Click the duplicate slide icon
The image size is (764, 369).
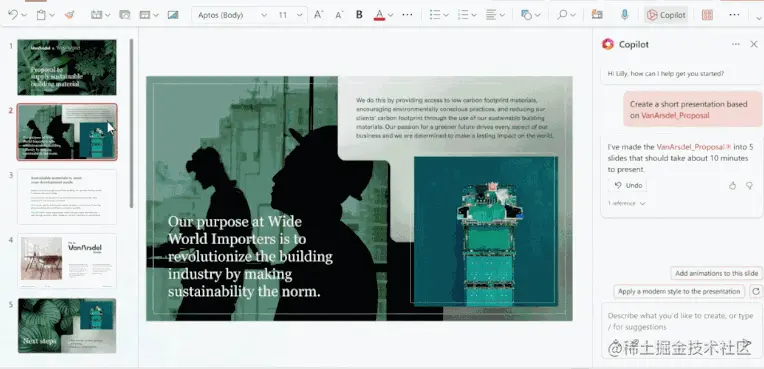point(125,15)
